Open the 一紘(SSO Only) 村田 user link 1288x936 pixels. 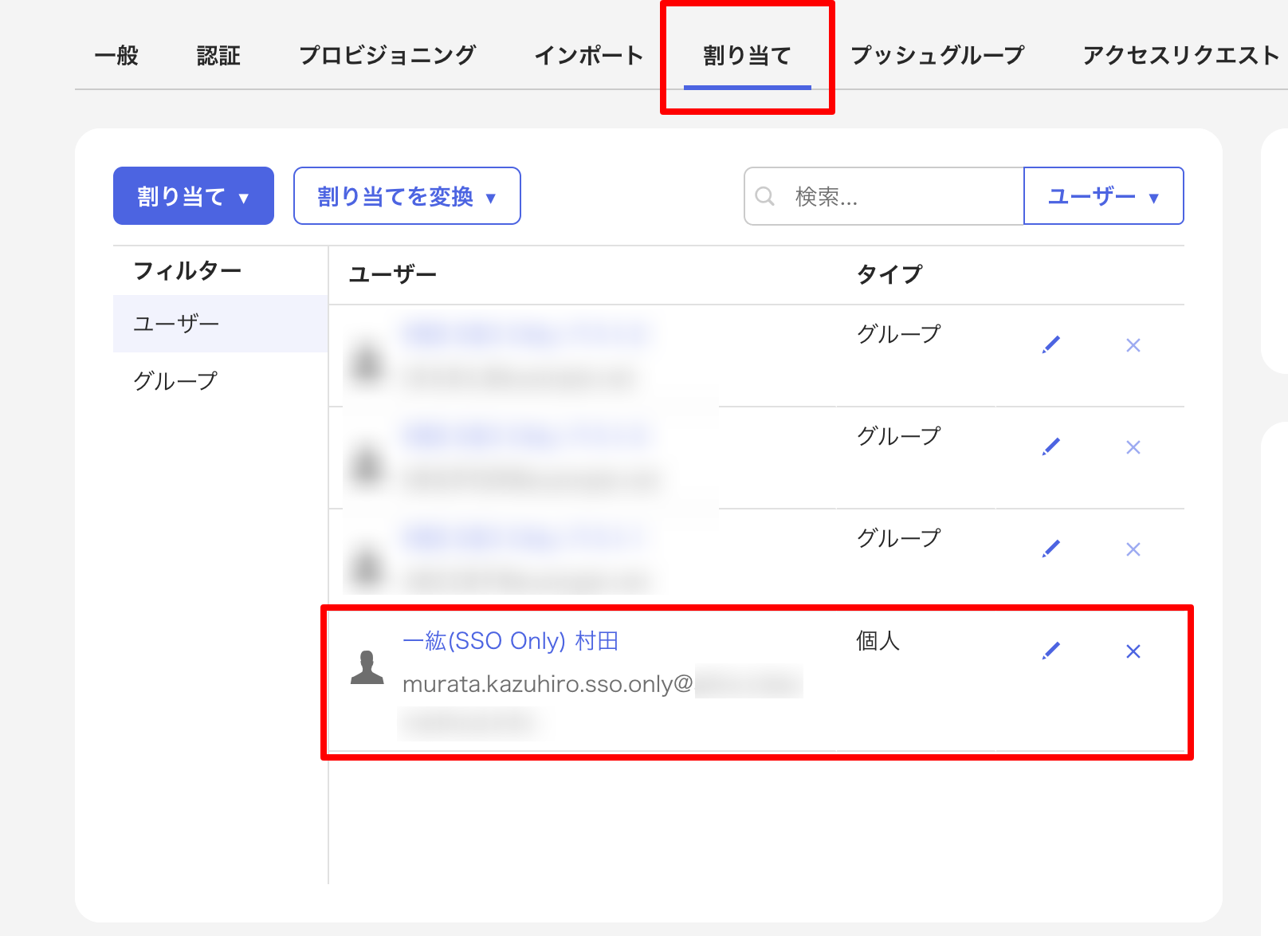pyautogui.click(x=513, y=640)
